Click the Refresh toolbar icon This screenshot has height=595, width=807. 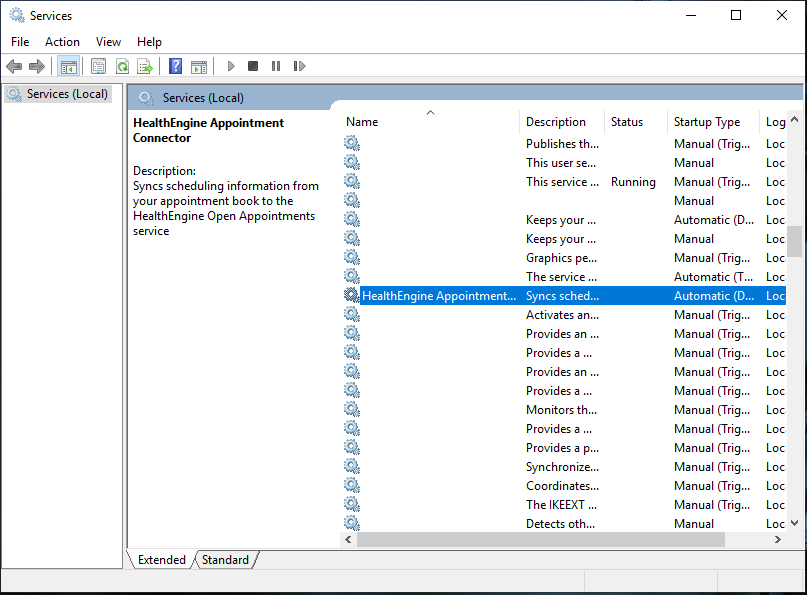(x=121, y=67)
